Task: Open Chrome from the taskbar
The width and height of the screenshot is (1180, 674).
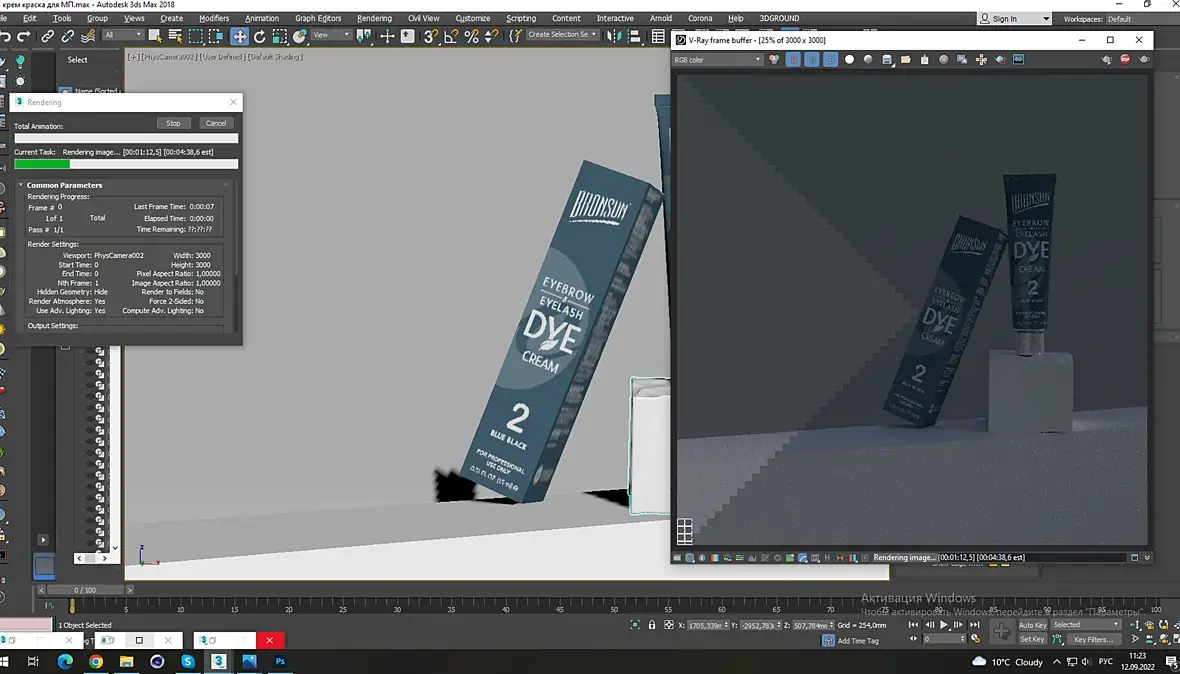Action: 96,662
